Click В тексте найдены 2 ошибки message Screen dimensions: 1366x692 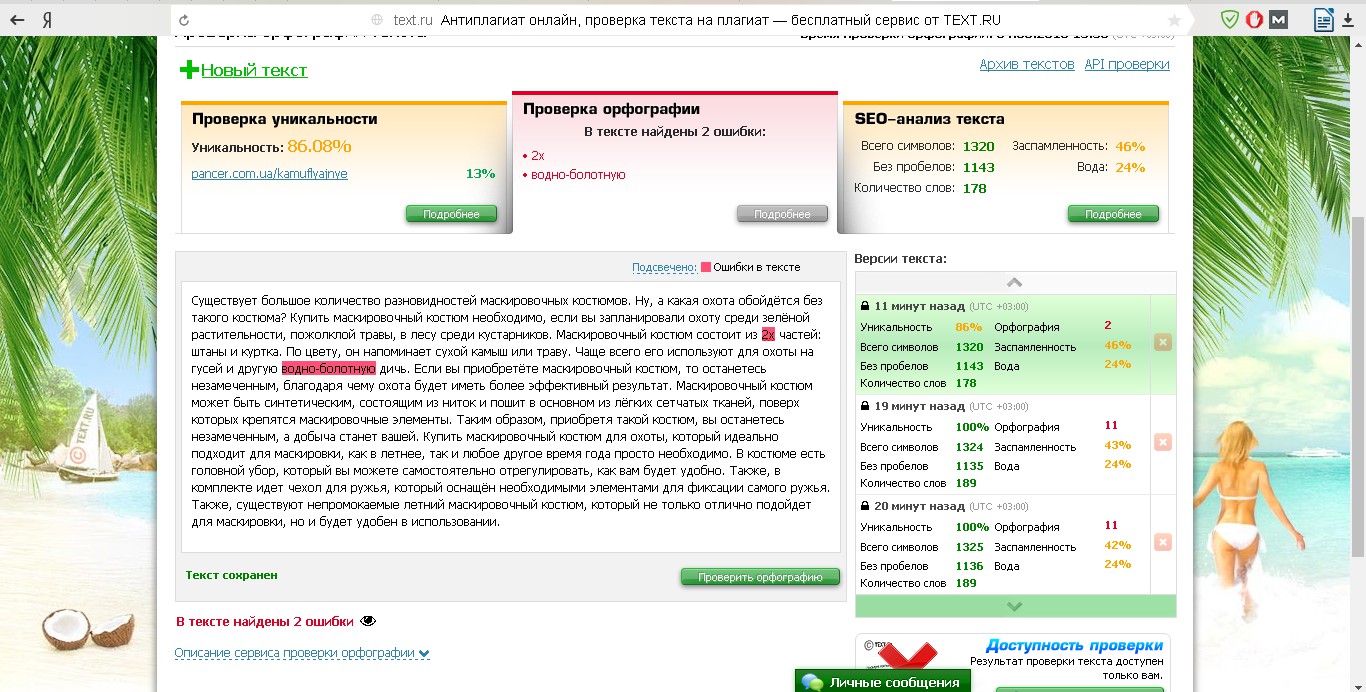tap(264, 621)
